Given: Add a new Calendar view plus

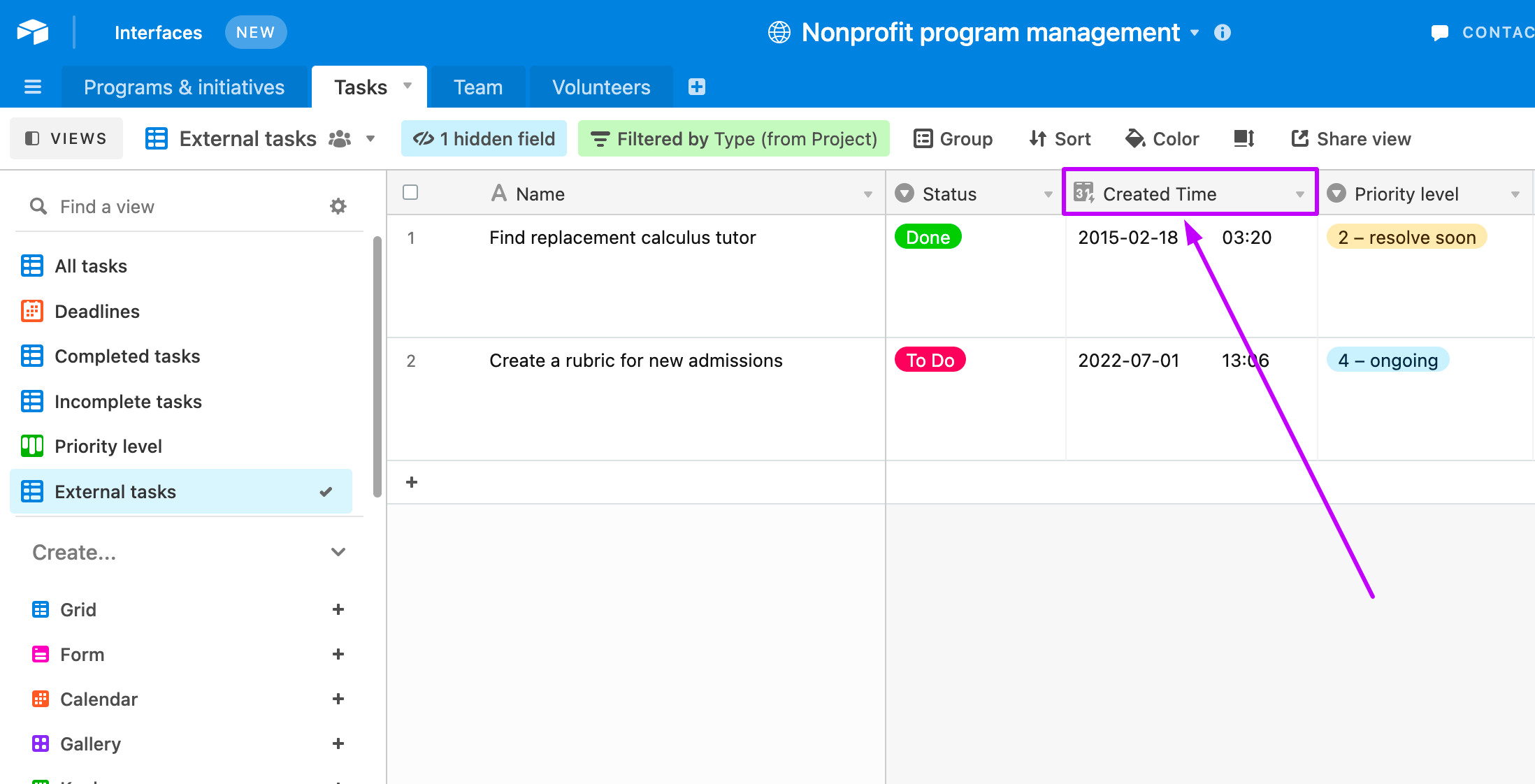Looking at the screenshot, I should (x=338, y=699).
